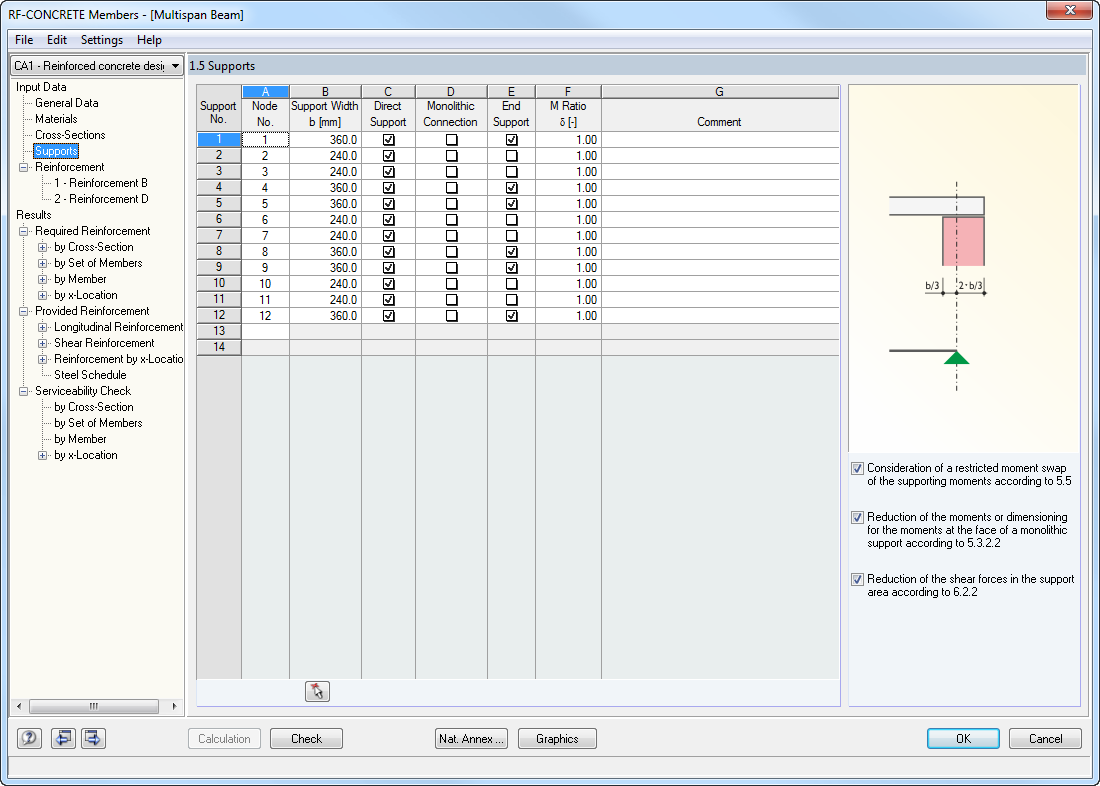Select Serviceability by Cross-Section item

[x=94, y=407]
